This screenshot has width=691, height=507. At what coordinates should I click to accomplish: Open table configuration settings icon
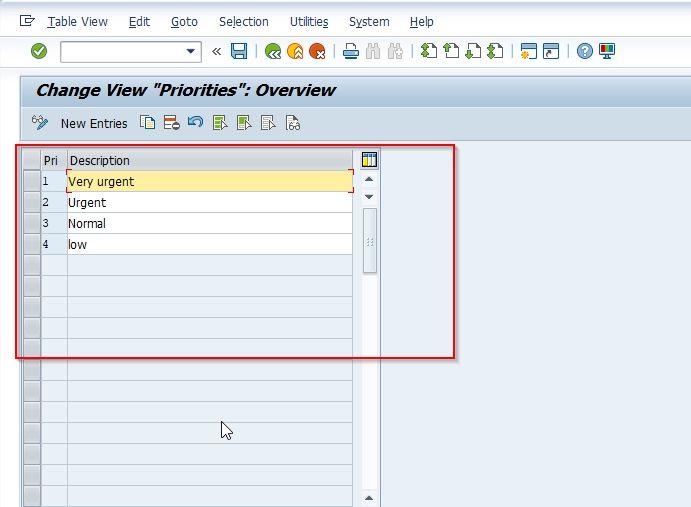tap(369, 160)
